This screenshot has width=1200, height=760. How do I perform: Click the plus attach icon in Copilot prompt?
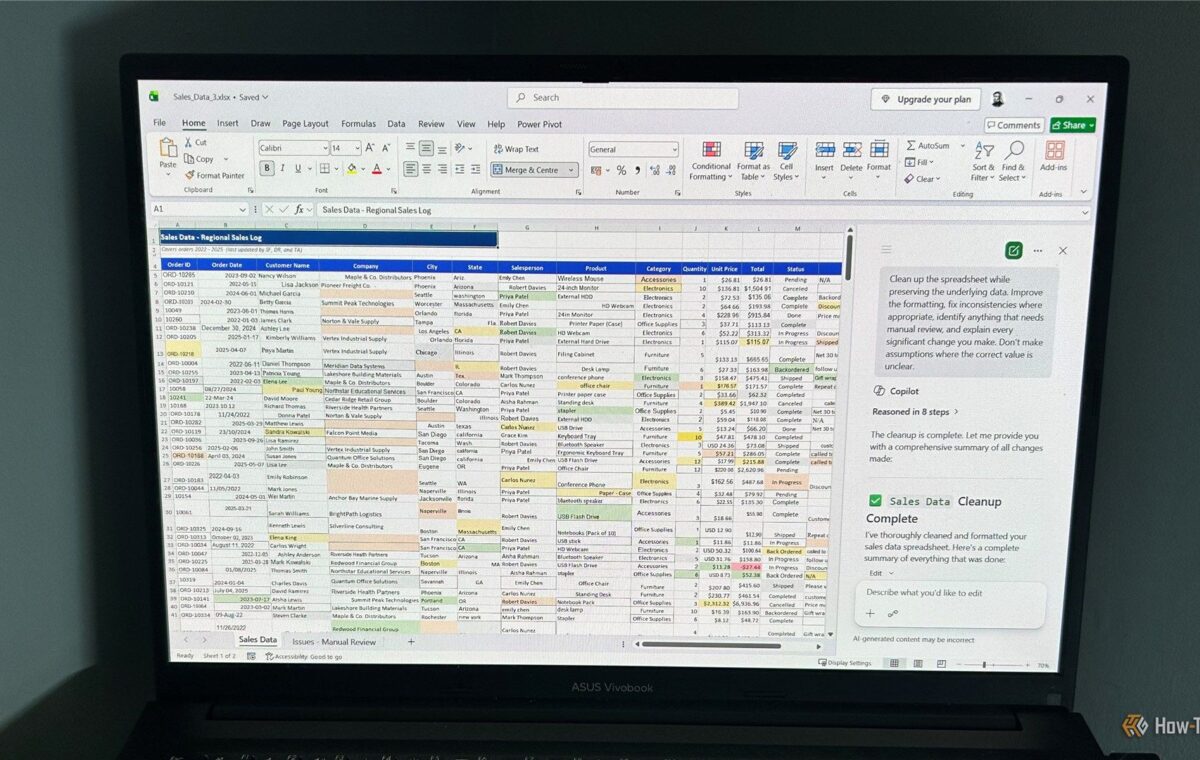870,613
